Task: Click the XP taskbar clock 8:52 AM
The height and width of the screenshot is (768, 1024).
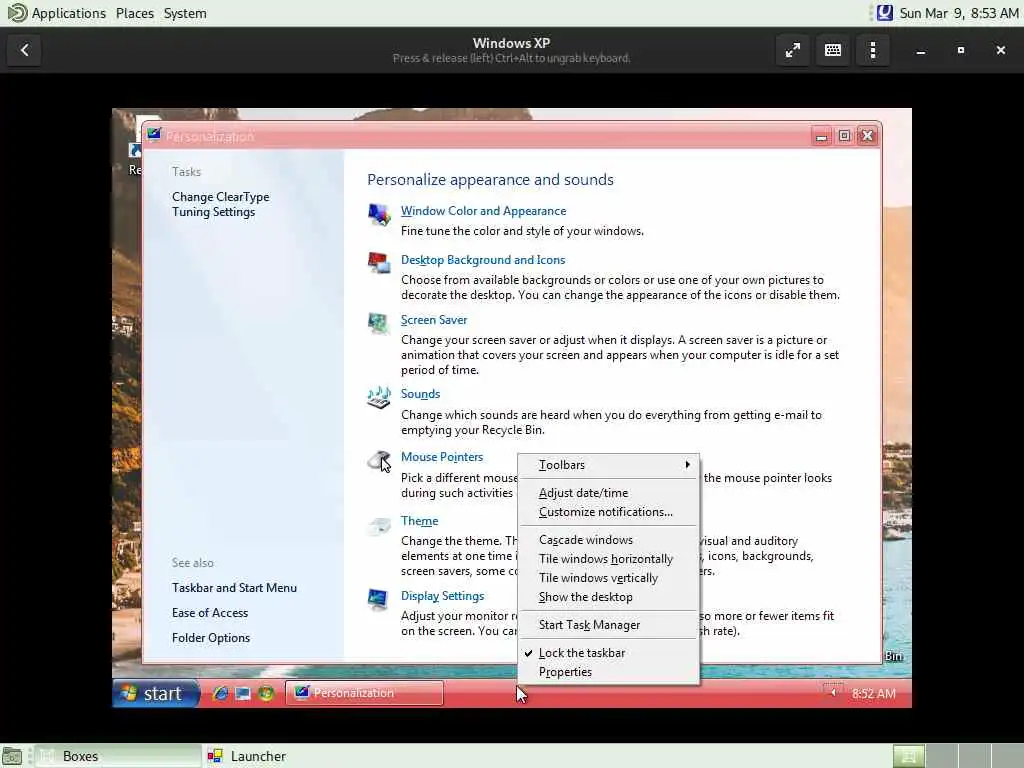Action: 873,694
